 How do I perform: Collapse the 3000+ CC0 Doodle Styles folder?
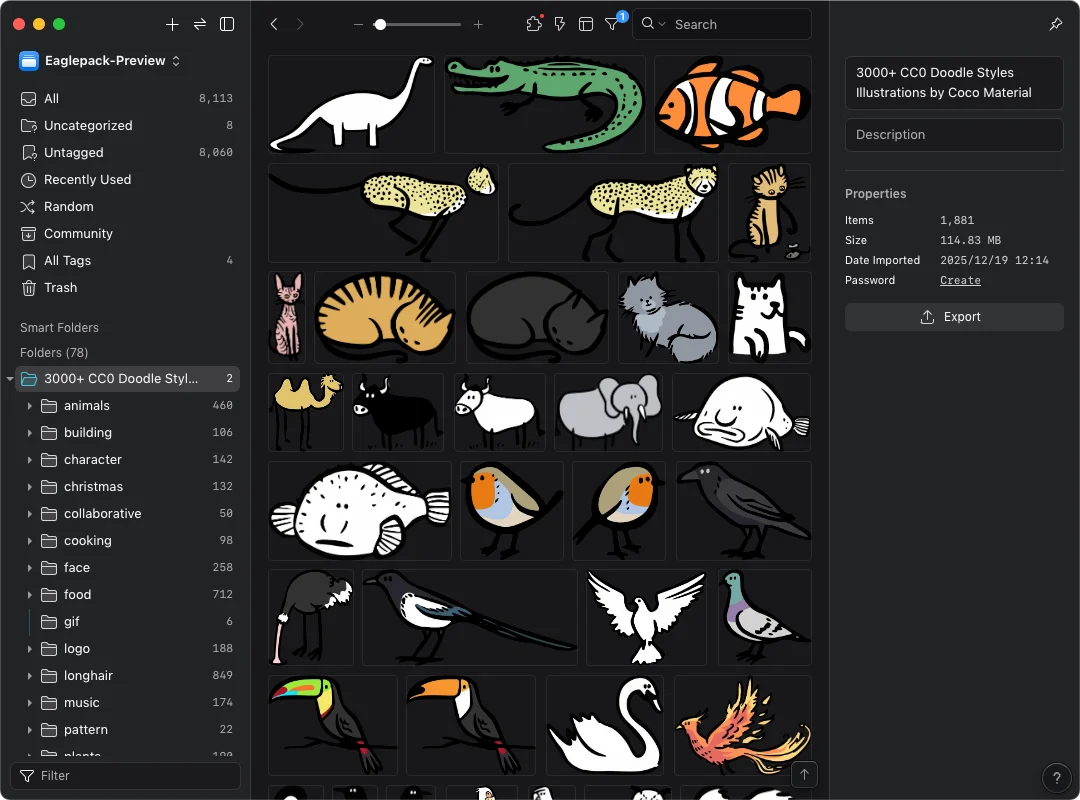pyautogui.click(x=10, y=379)
